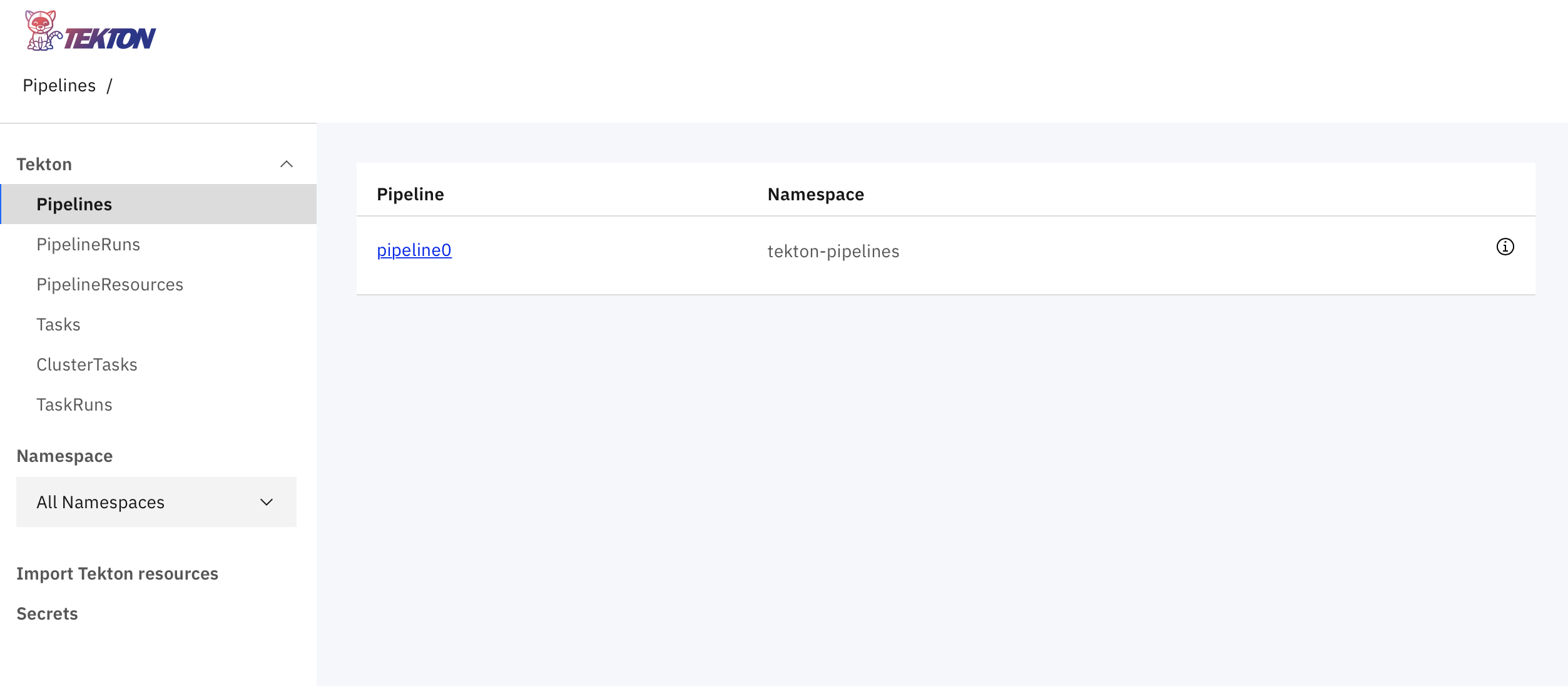Expand the namespace selector chevron

coord(266,501)
